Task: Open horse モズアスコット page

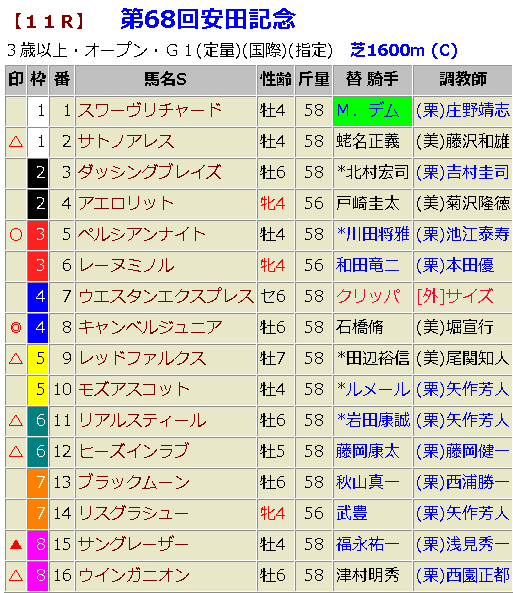Action: [134, 390]
